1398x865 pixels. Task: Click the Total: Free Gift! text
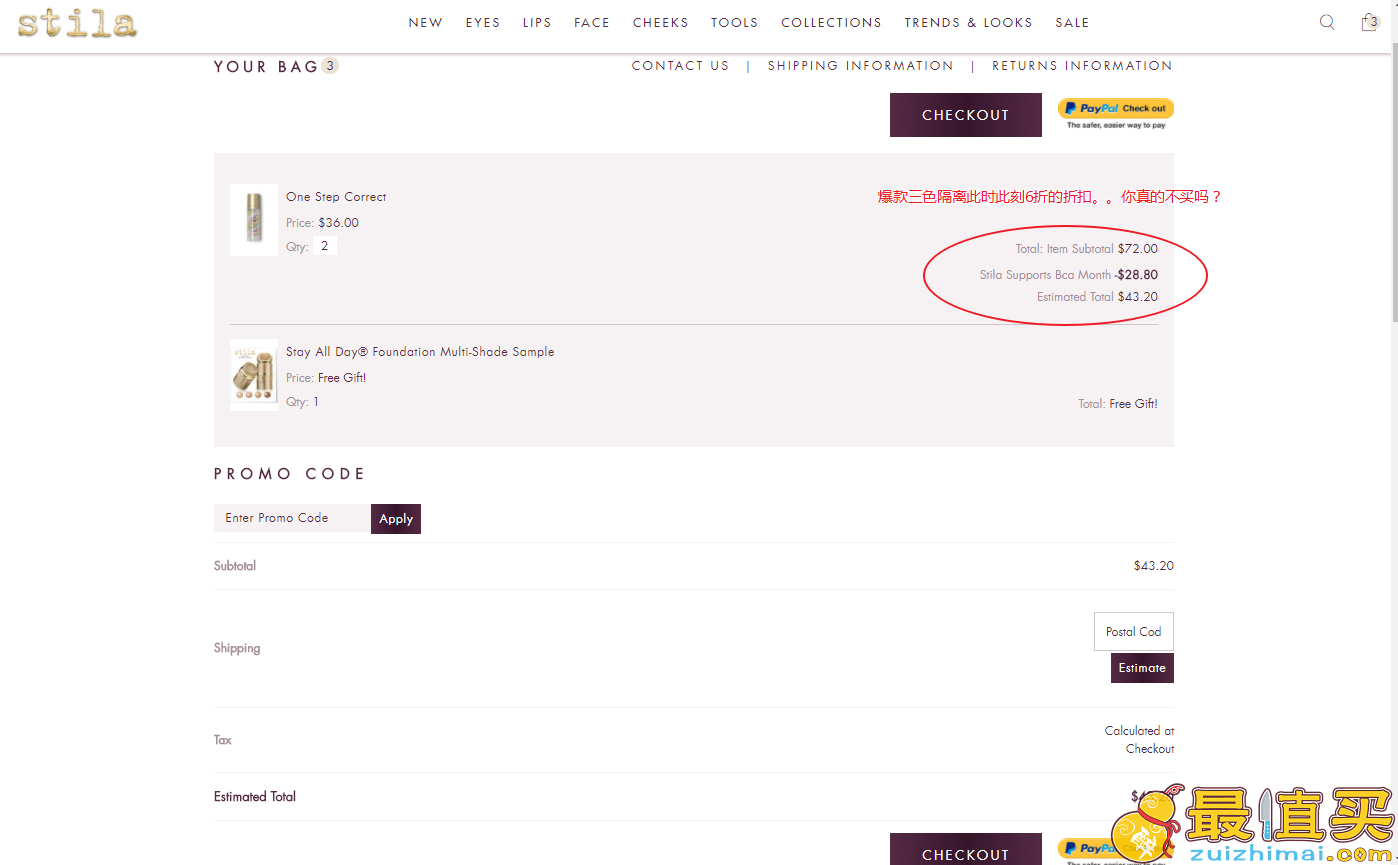1118,404
